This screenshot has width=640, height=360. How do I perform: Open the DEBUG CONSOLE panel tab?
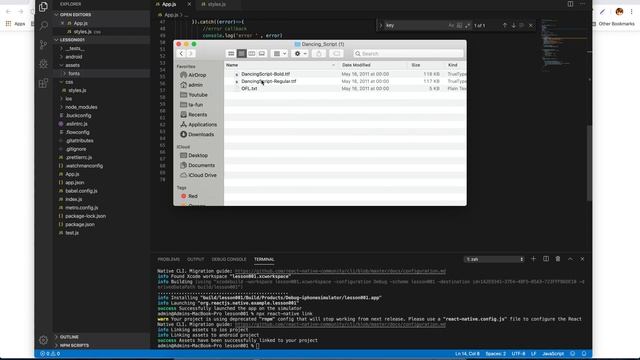[x=229, y=259]
